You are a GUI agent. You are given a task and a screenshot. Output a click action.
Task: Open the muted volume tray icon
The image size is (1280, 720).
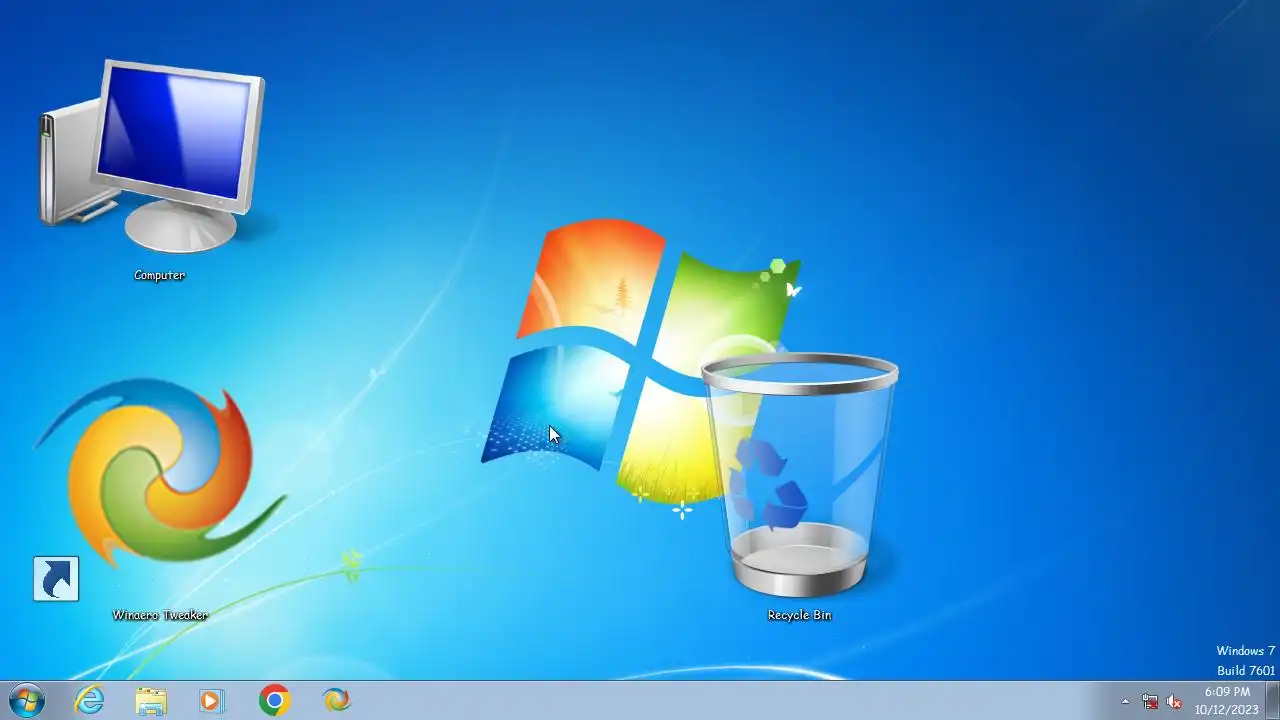click(x=1175, y=701)
